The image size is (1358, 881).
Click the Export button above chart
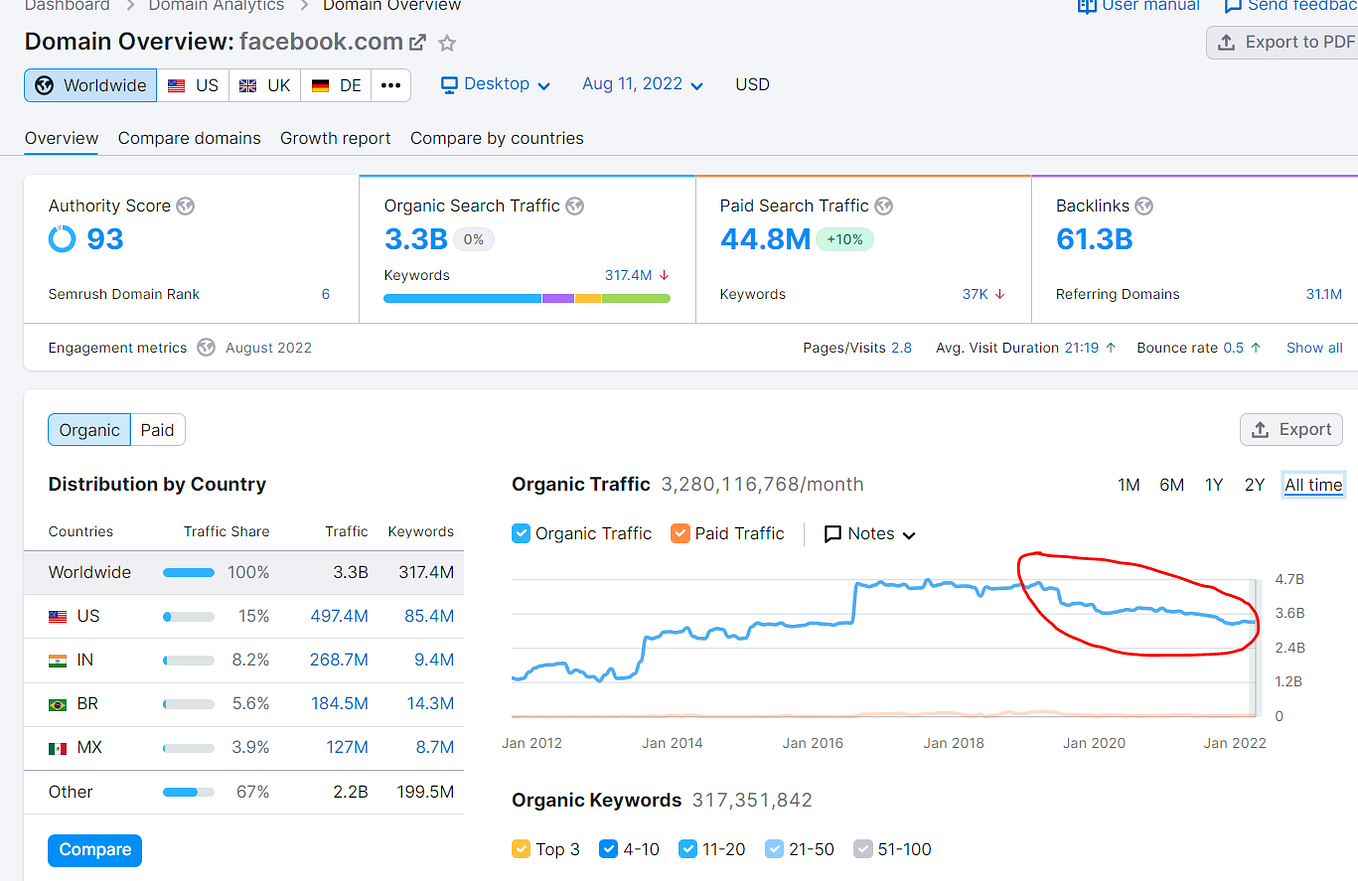point(1291,429)
